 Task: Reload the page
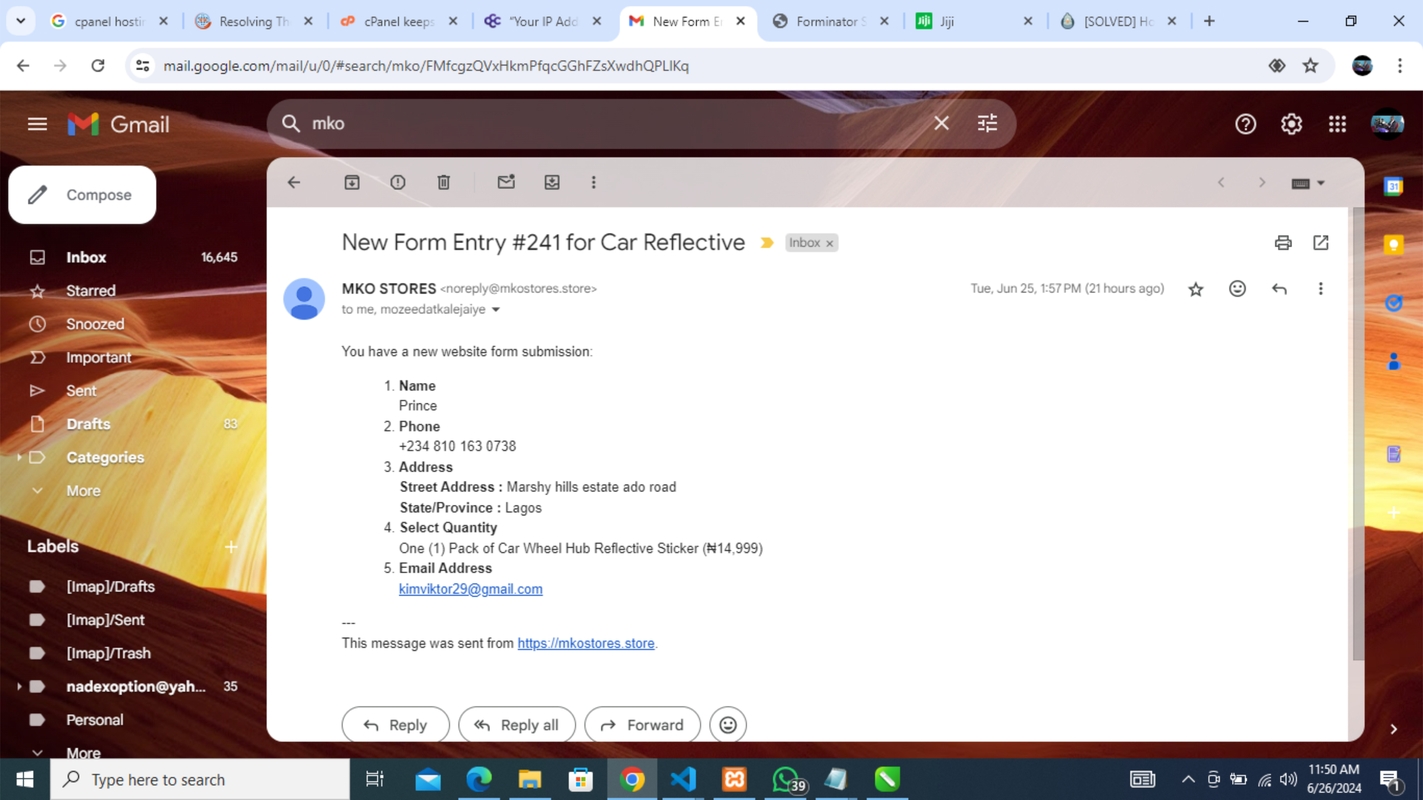pyautogui.click(x=98, y=66)
